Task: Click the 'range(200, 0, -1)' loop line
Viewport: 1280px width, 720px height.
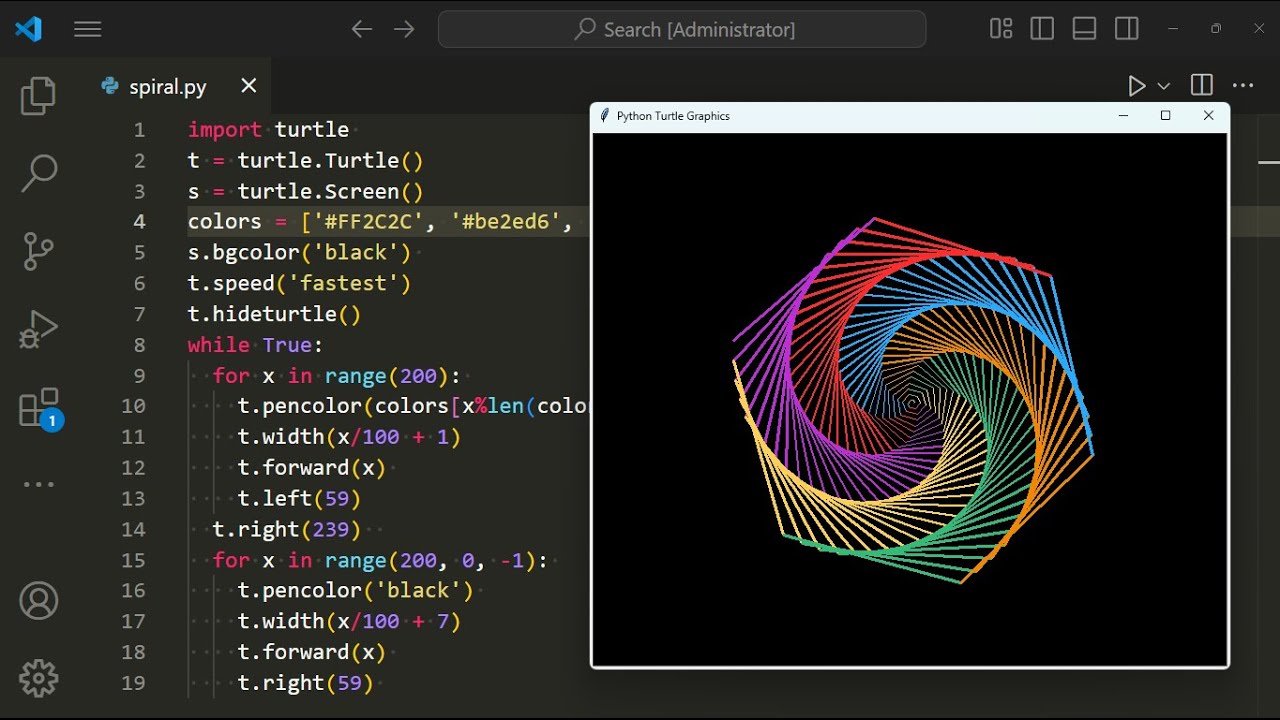Action: (x=380, y=560)
